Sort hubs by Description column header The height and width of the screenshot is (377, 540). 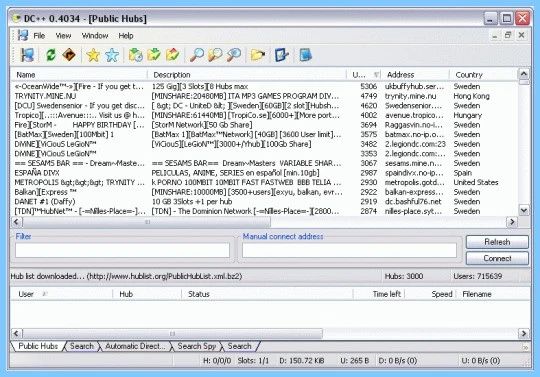(247, 75)
